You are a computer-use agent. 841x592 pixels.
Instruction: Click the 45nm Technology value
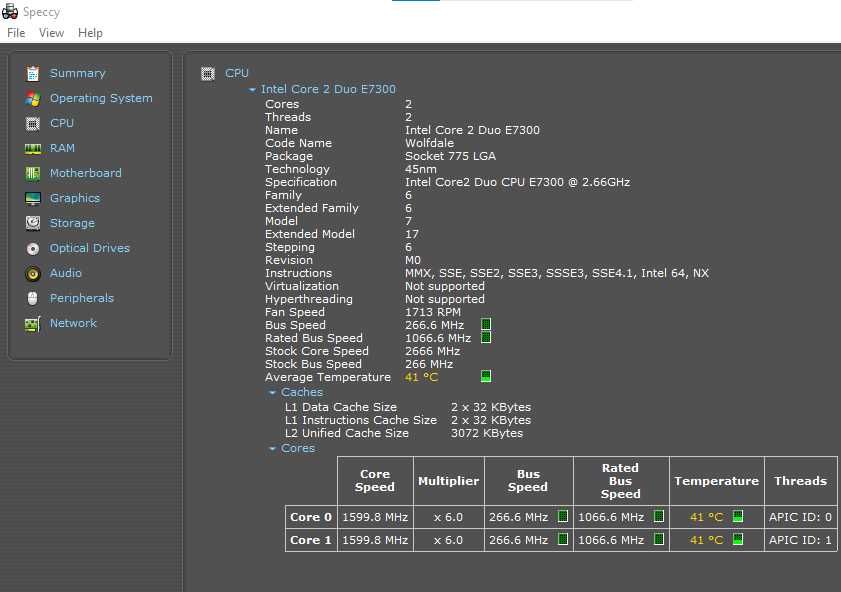[x=420, y=169]
